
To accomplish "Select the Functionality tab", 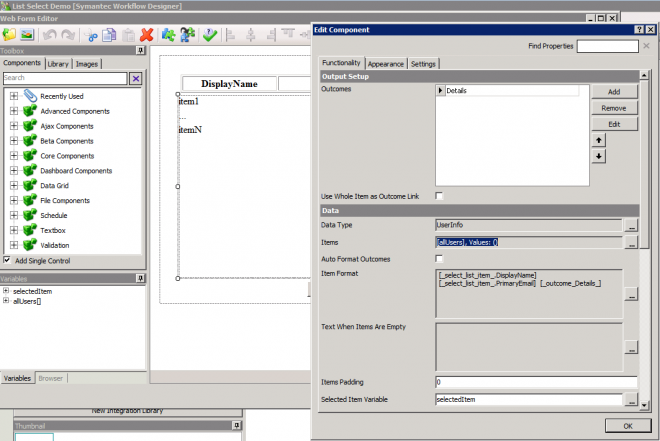I will 341,63.
